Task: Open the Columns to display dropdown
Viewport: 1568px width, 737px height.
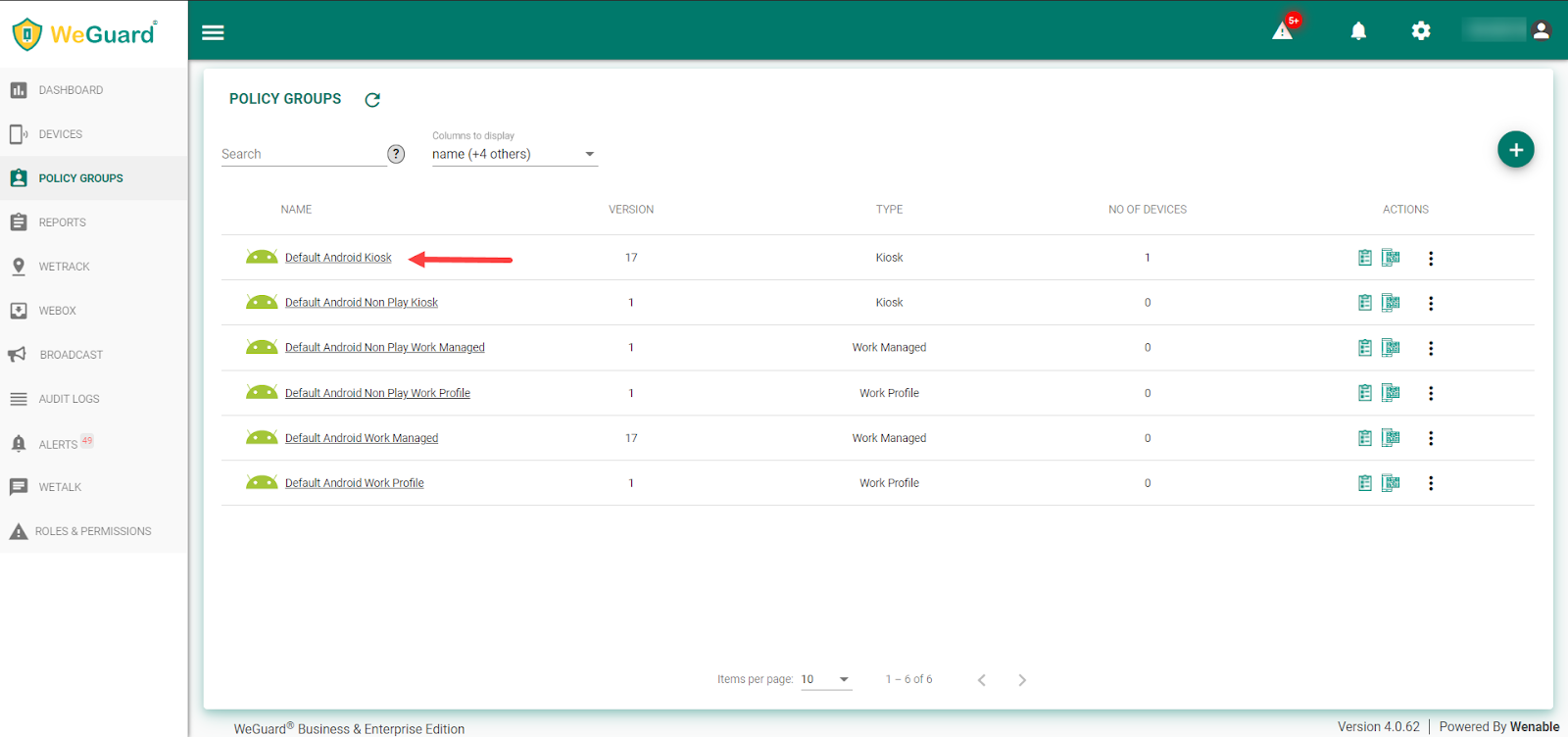Action: [x=514, y=154]
